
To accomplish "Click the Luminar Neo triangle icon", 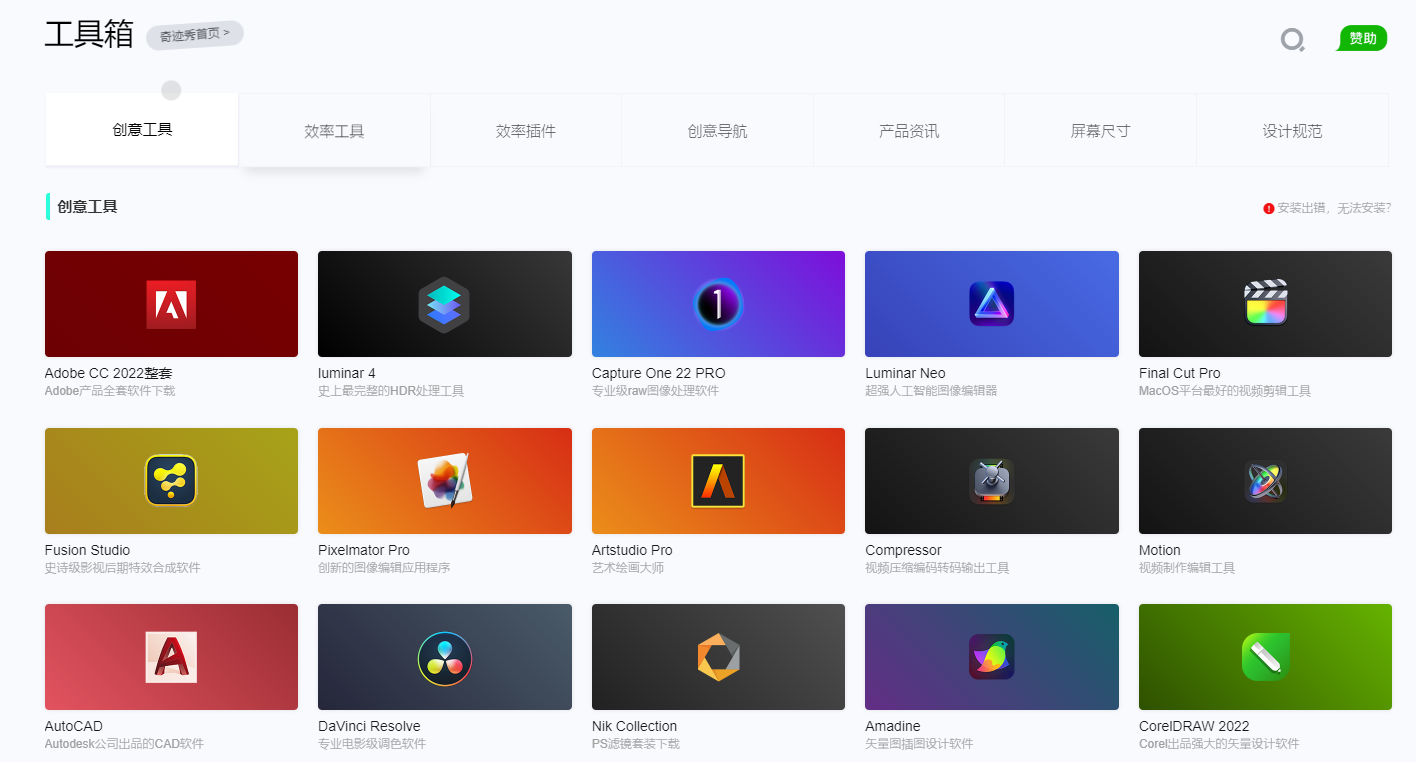I will pyautogui.click(x=991, y=304).
